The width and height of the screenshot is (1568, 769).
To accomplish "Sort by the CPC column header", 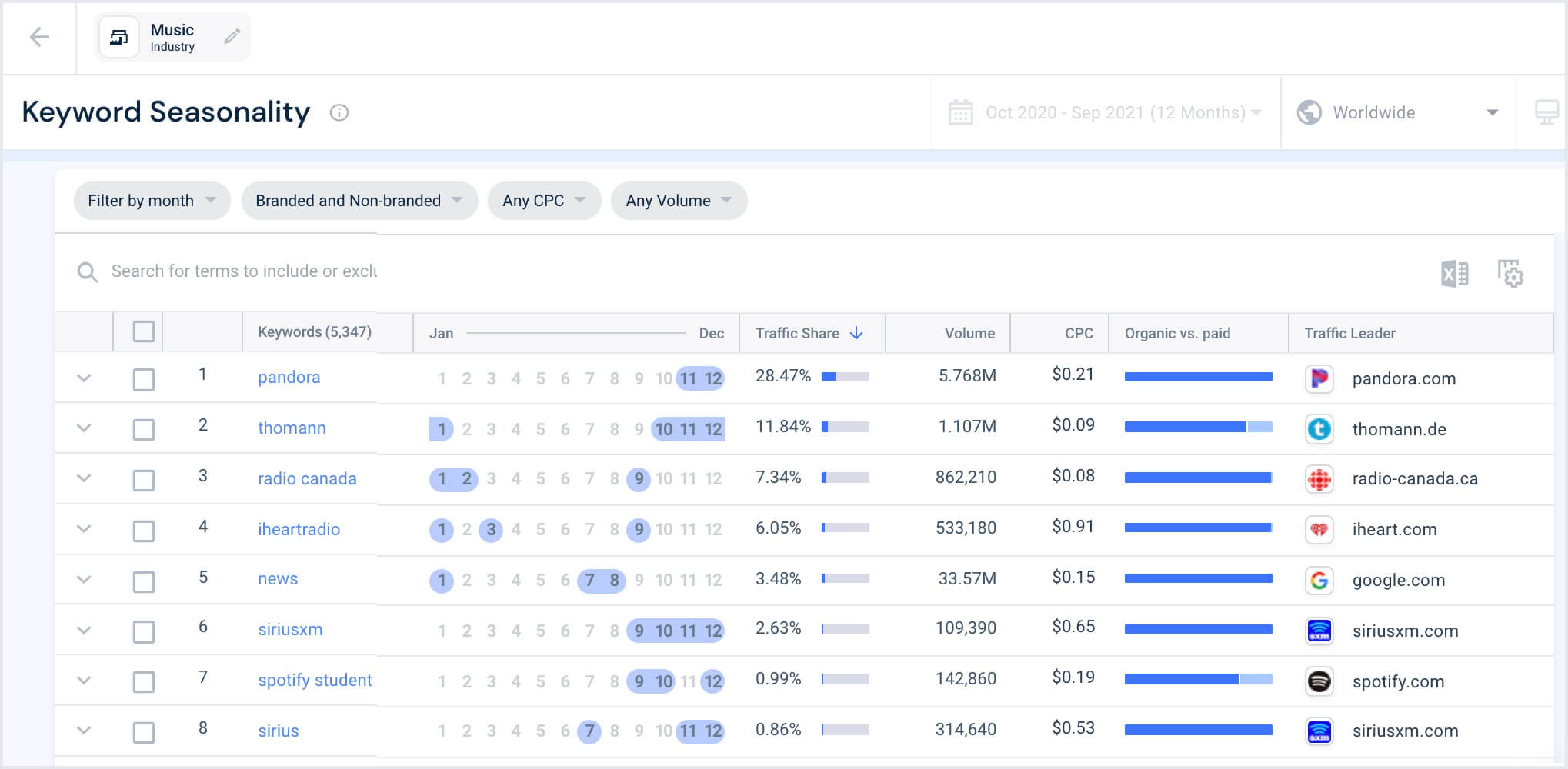I will point(1079,333).
